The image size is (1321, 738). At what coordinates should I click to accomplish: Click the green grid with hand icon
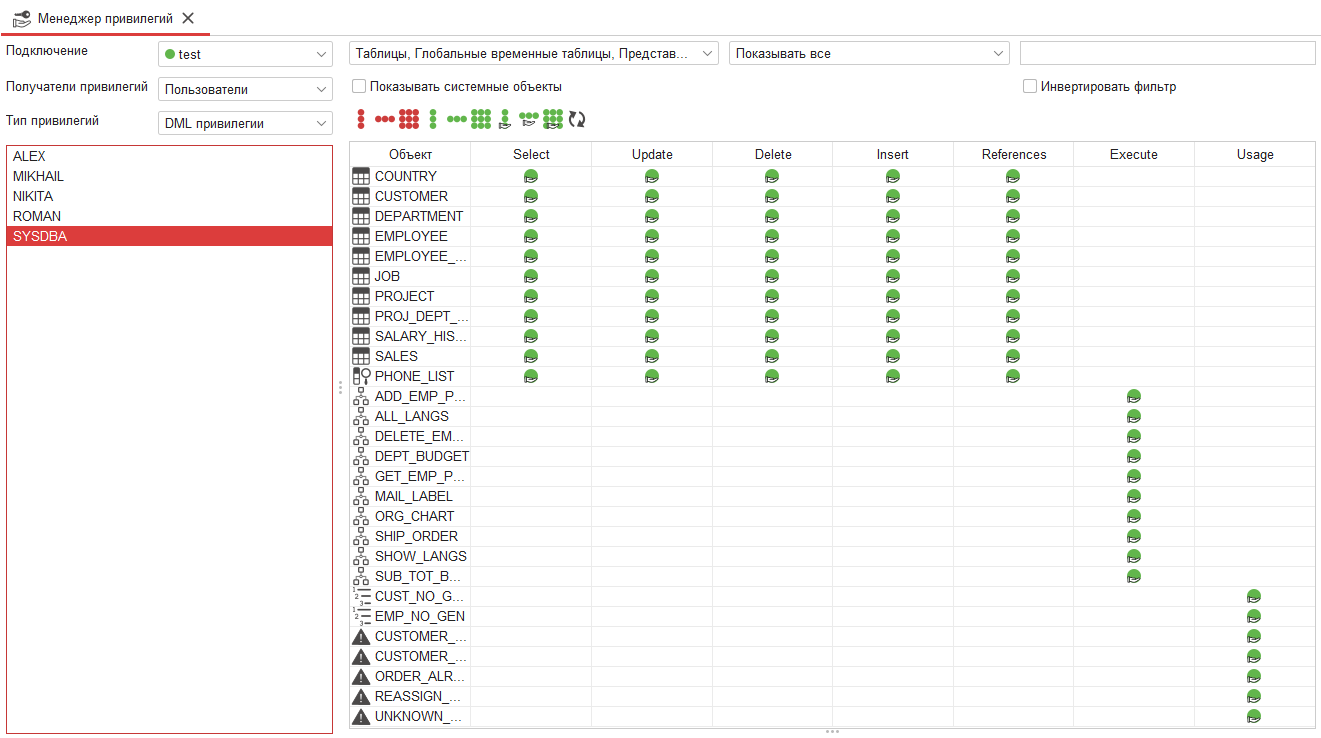pos(553,119)
